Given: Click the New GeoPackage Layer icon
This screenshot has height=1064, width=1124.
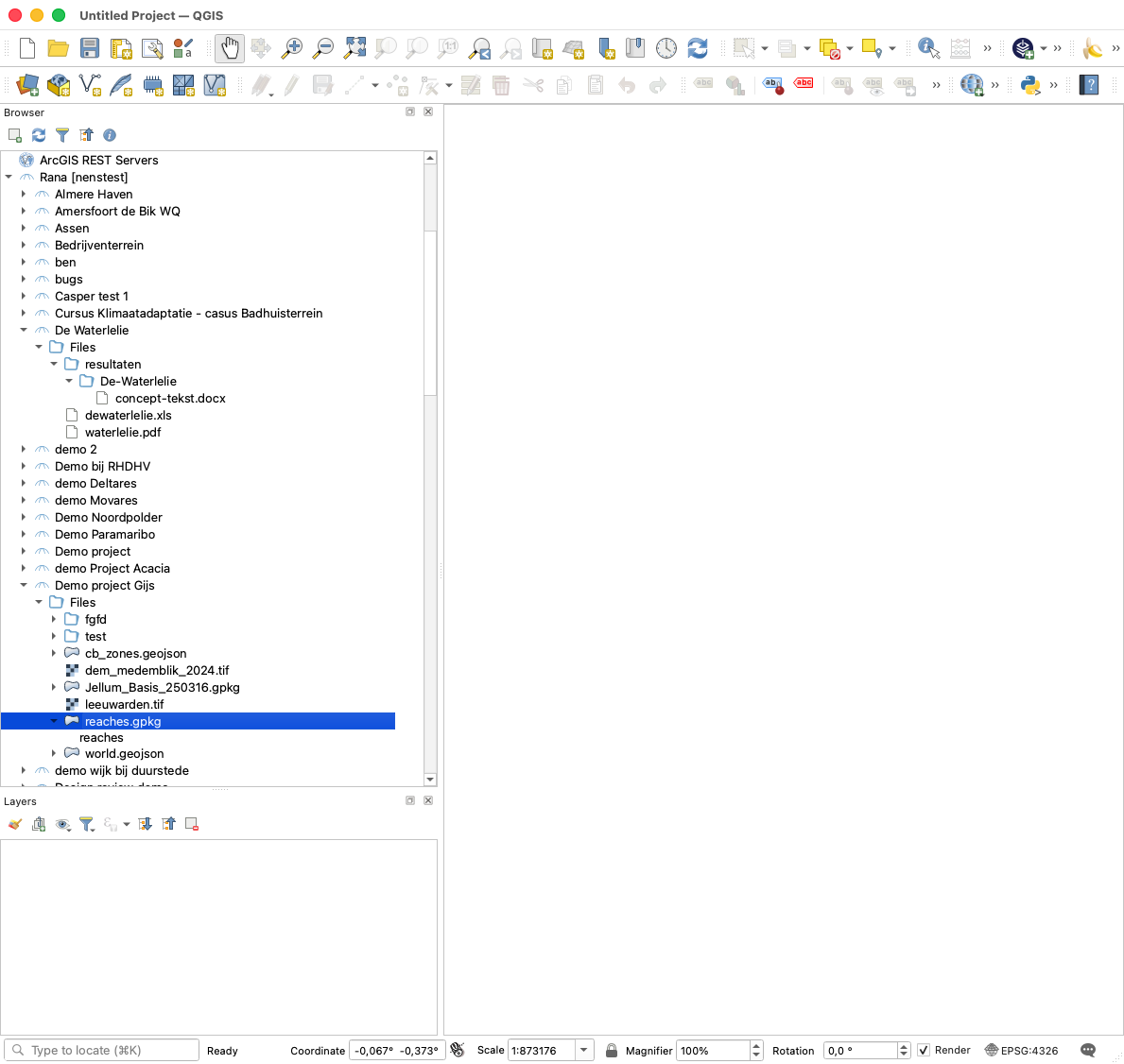Looking at the screenshot, I should (x=58, y=85).
